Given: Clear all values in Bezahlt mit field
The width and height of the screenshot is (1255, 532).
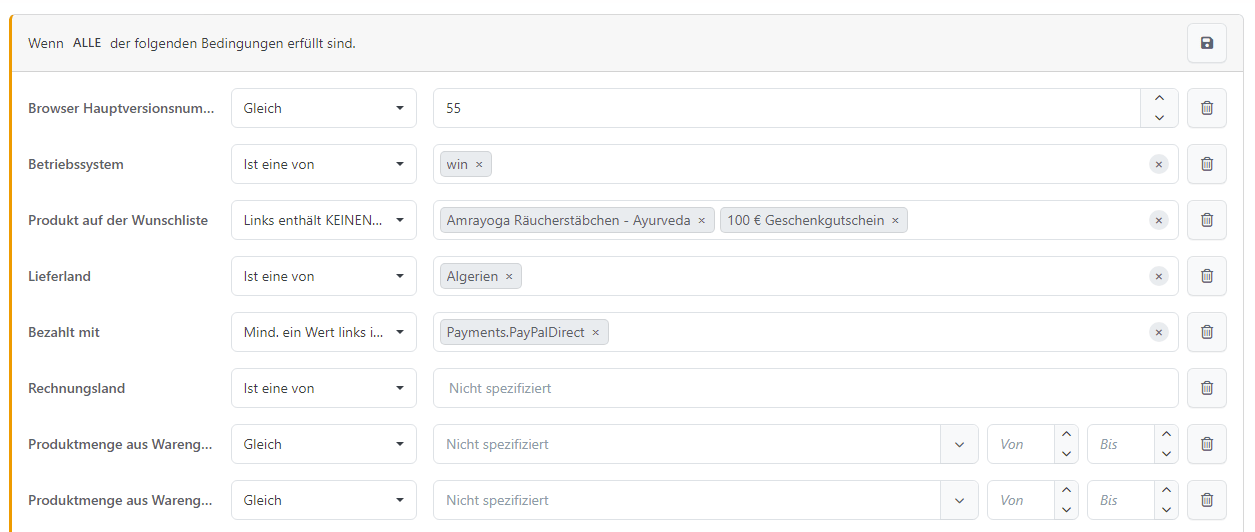Looking at the screenshot, I should 1158,332.
